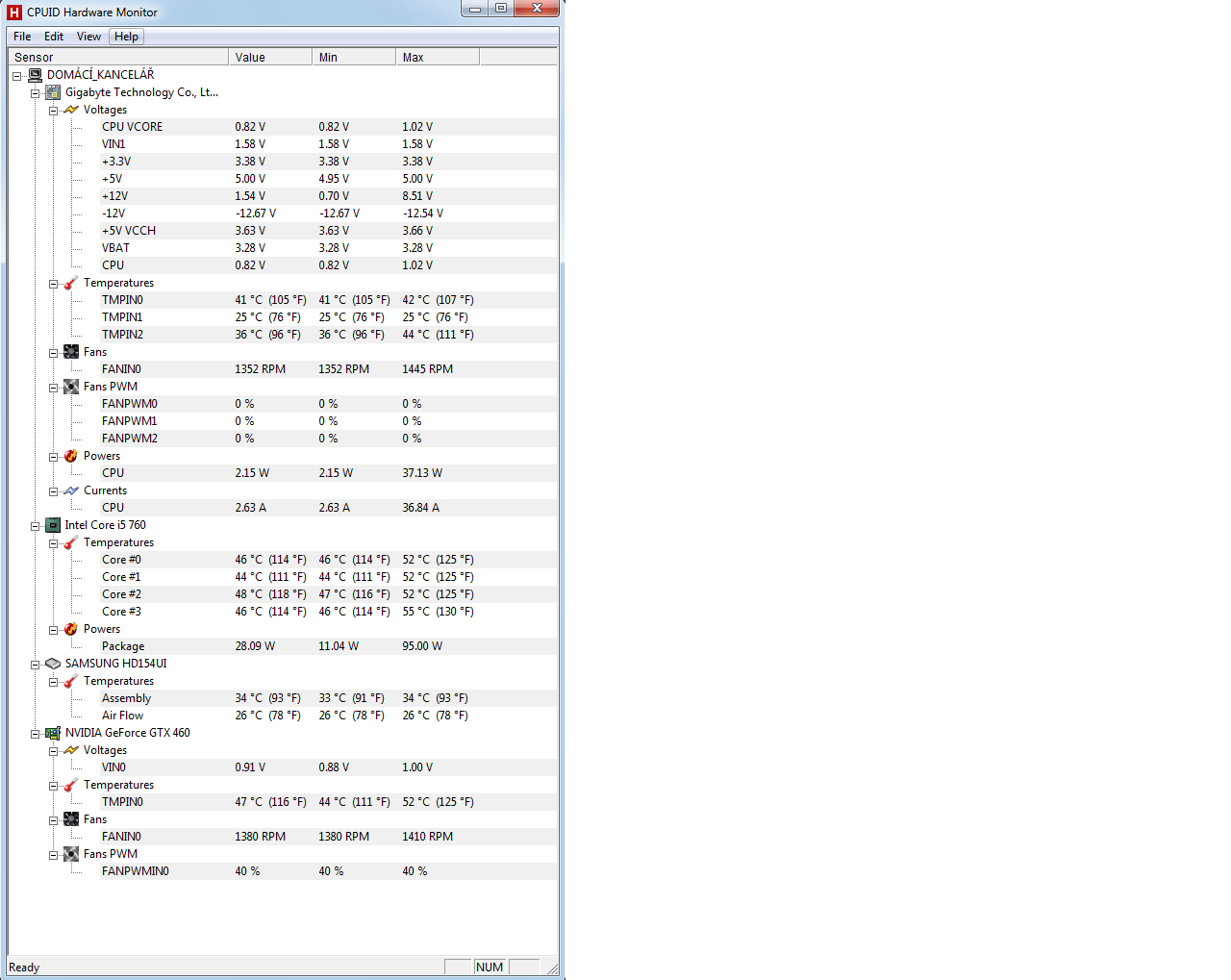Click the CPUID Hardware Monitor title bar icon

click(14, 13)
